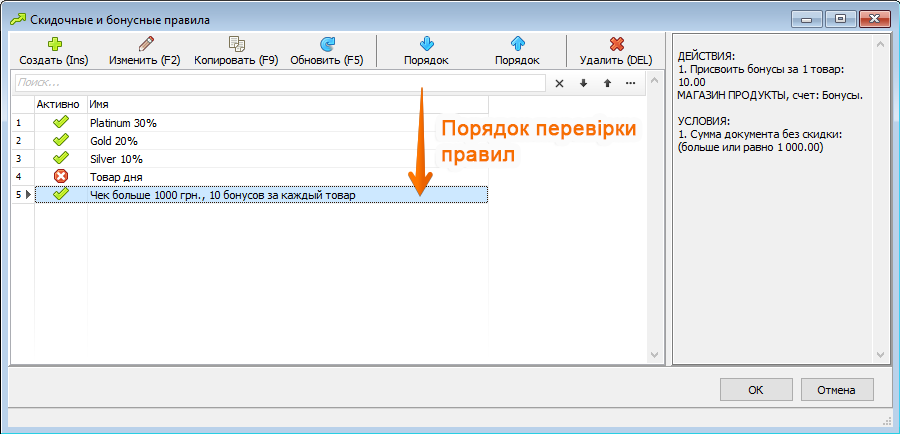Image resolution: width=900 pixels, height=434 pixels.
Task: Click Копировать (F9) toolbar button
Action: [x=236, y=52]
